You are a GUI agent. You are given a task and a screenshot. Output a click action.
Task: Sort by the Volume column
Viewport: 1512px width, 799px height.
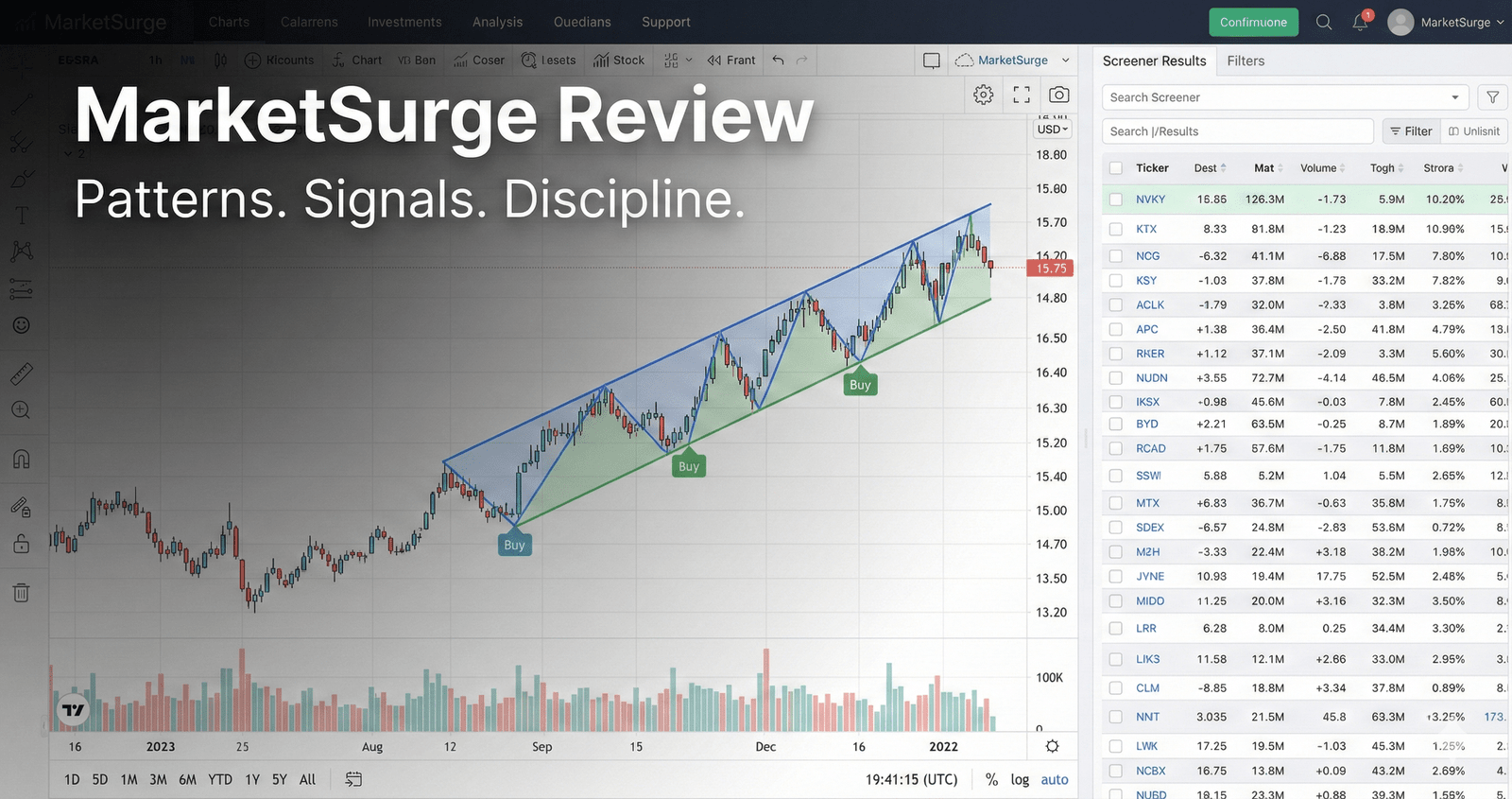(1322, 168)
